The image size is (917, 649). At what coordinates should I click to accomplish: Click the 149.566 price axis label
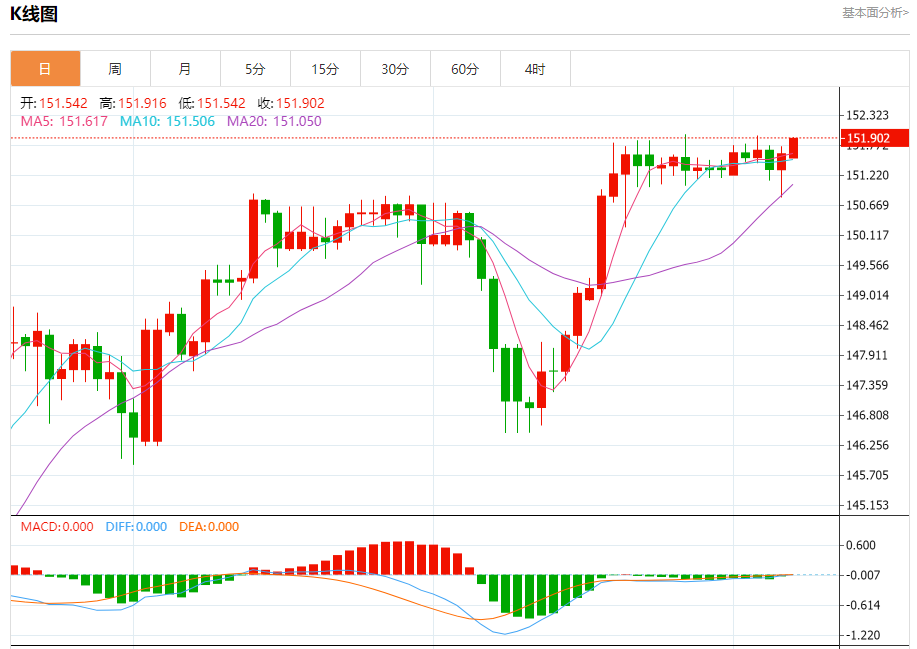pos(867,265)
